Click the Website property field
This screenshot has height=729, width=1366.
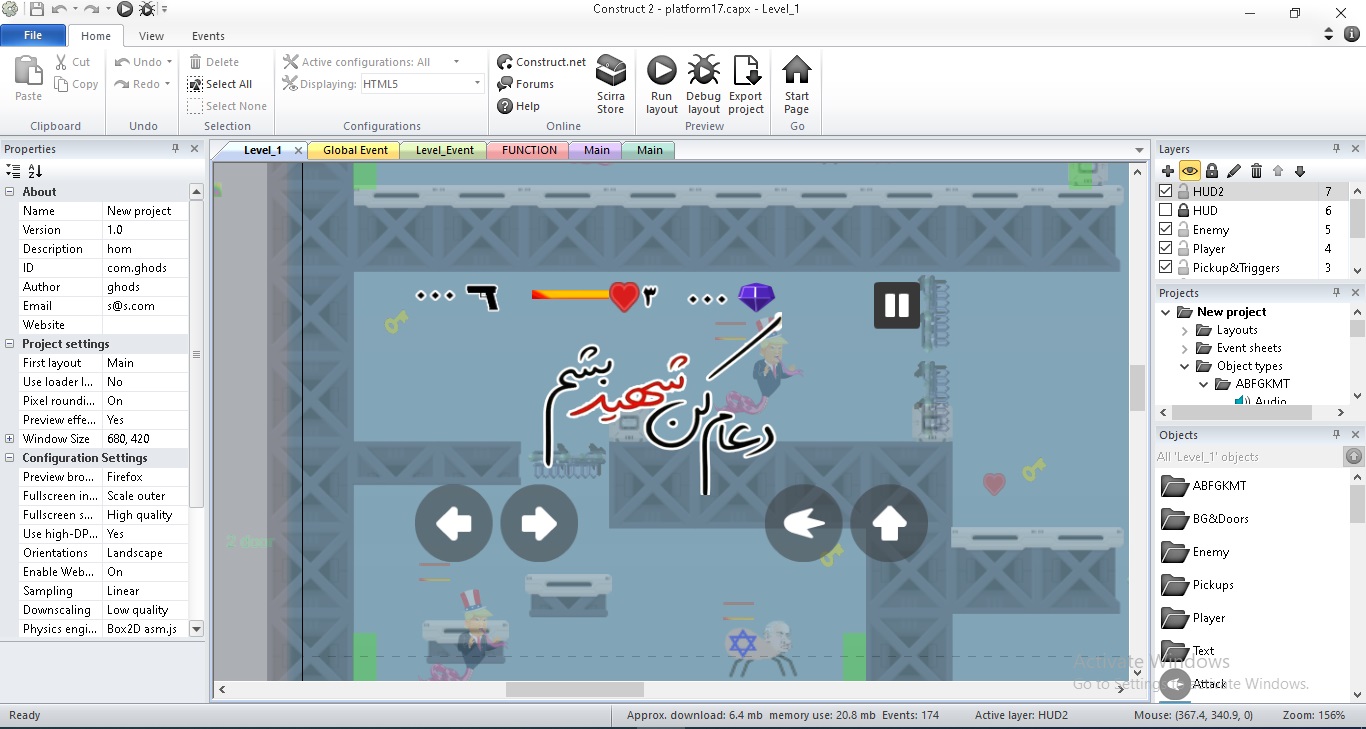[145, 325]
